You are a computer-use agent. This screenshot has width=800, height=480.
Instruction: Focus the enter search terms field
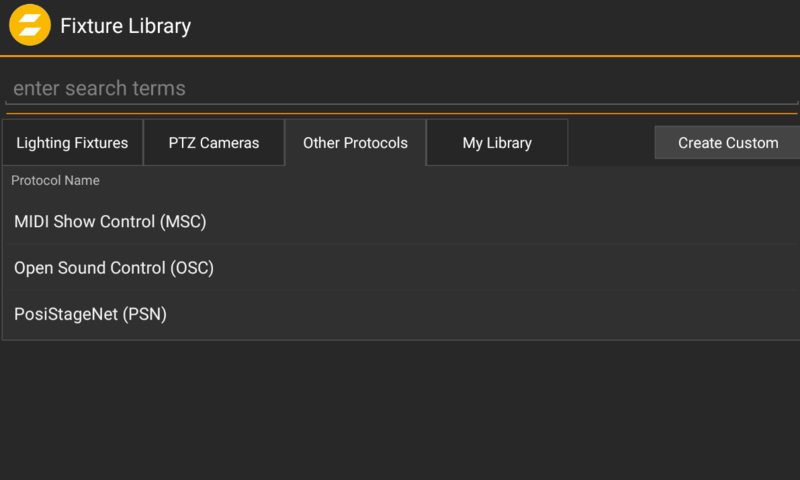click(402, 88)
